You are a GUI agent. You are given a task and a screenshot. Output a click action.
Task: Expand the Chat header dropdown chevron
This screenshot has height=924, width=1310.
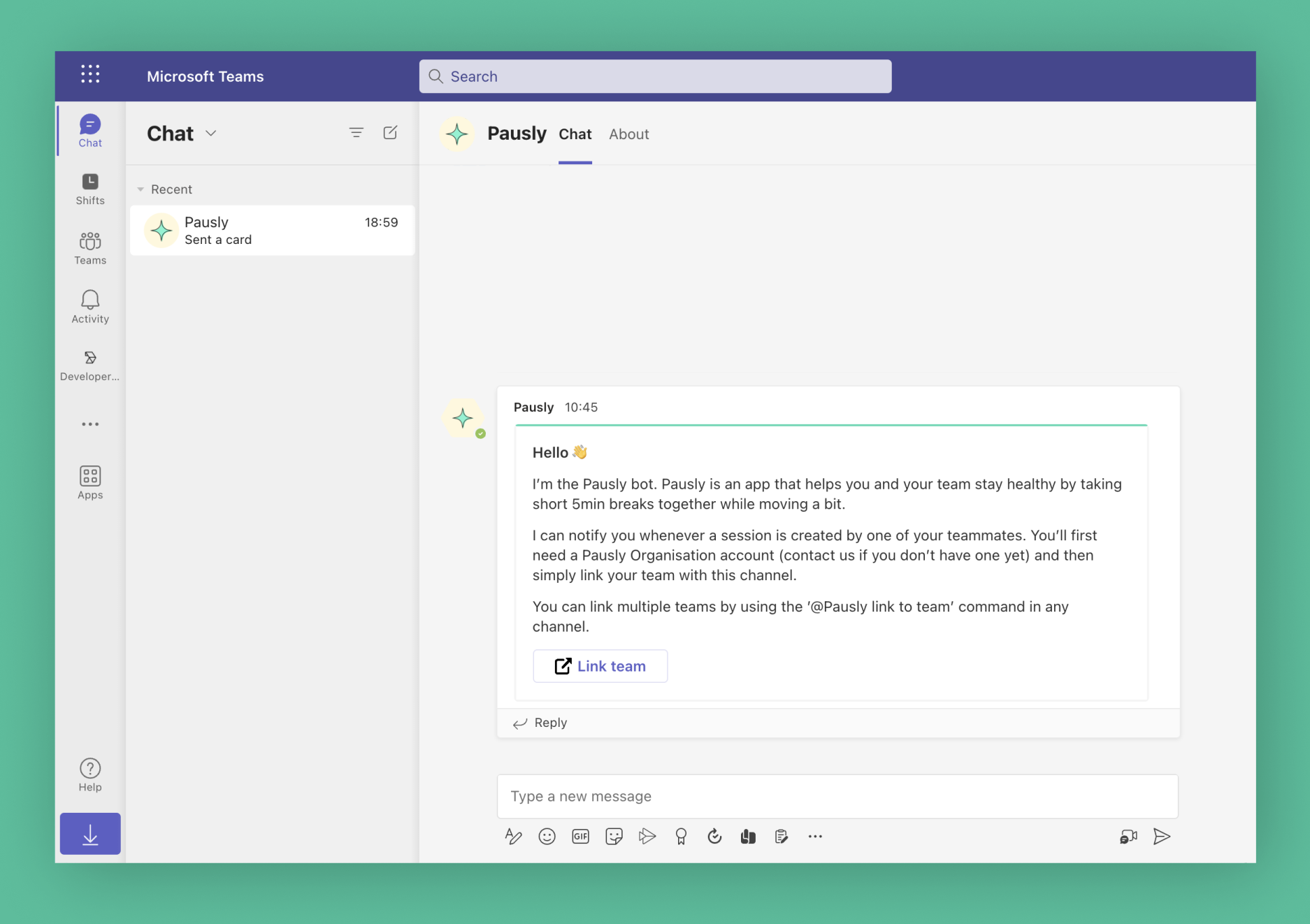tap(211, 133)
